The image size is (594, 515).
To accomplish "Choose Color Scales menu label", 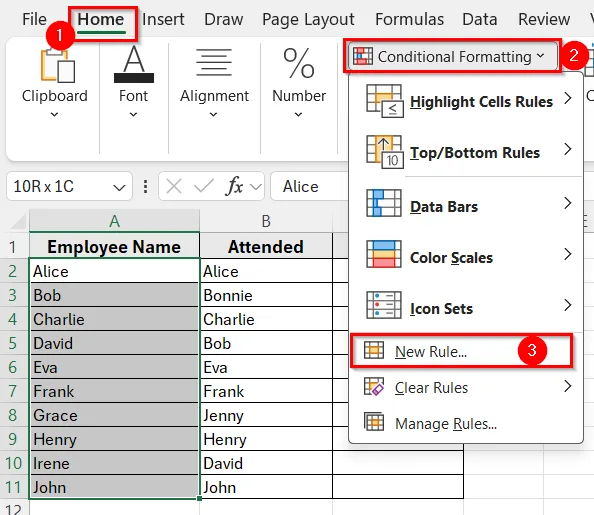I will [x=452, y=258].
